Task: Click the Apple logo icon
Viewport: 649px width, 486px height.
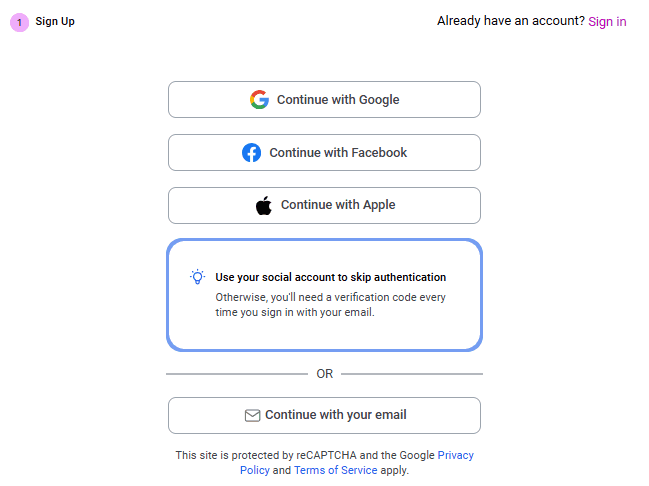Action: coord(264,205)
